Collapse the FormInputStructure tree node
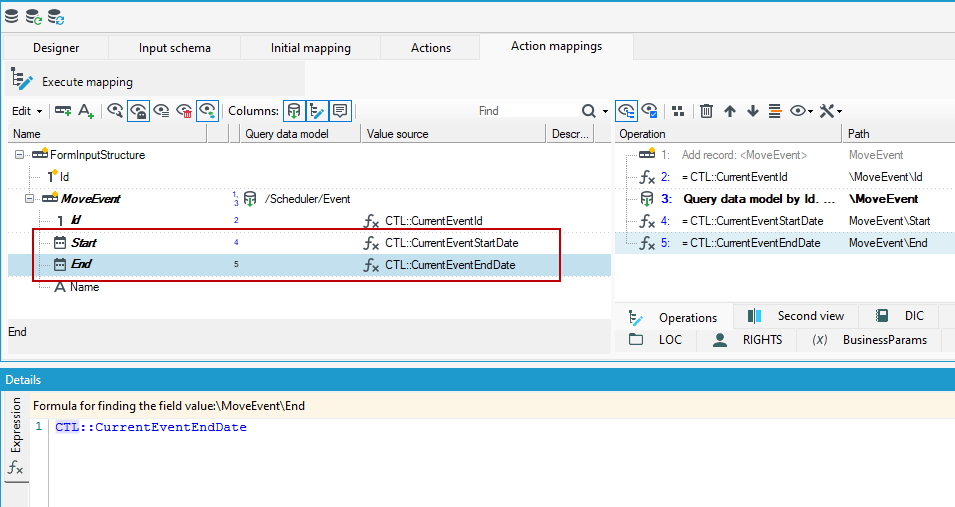Screen dimensions: 955x507 click(19, 155)
